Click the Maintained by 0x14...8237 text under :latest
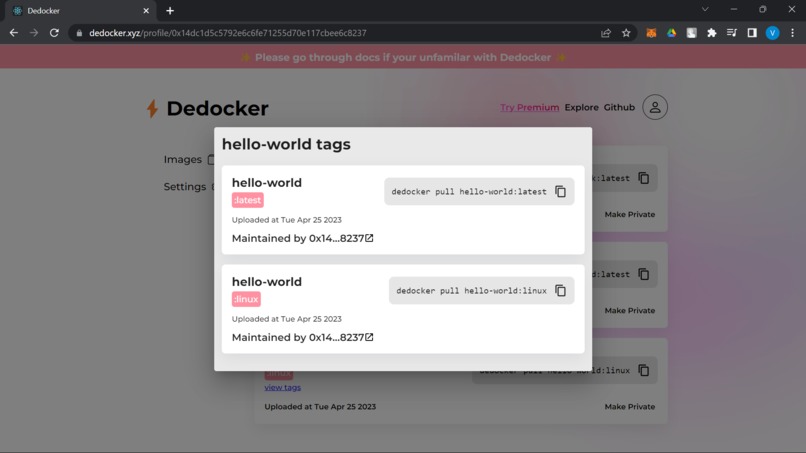806x453 pixels. coord(298,239)
